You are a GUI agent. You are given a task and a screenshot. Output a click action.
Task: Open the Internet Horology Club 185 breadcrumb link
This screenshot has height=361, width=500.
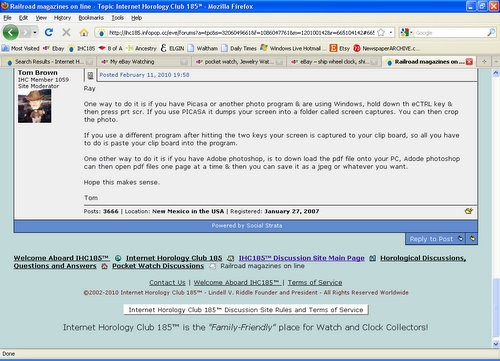click(x=174, y=258)
